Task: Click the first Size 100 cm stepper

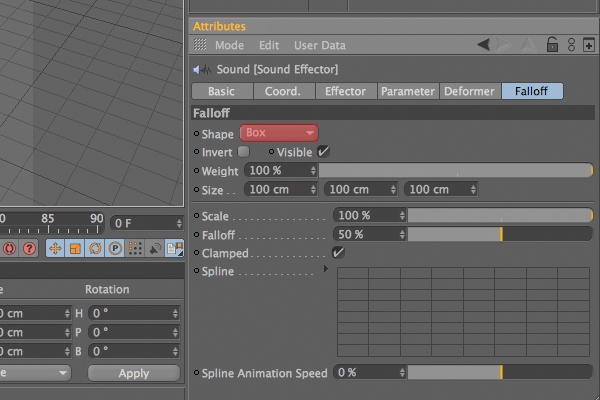Action: coord(313,189)
